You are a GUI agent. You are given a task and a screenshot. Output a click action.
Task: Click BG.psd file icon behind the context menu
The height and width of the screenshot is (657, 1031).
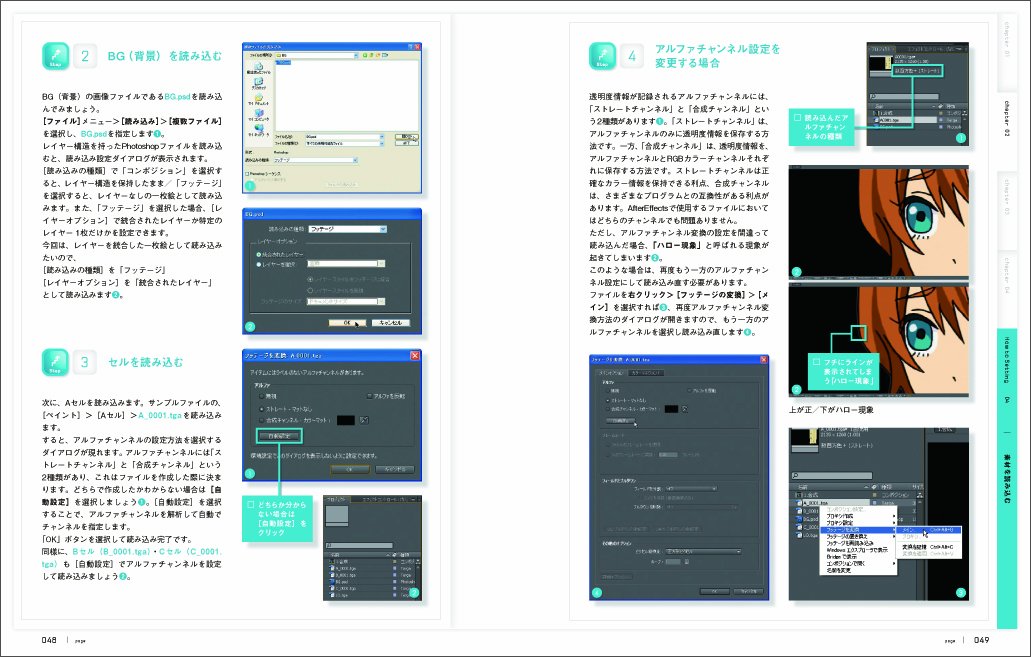coord(800,519)
